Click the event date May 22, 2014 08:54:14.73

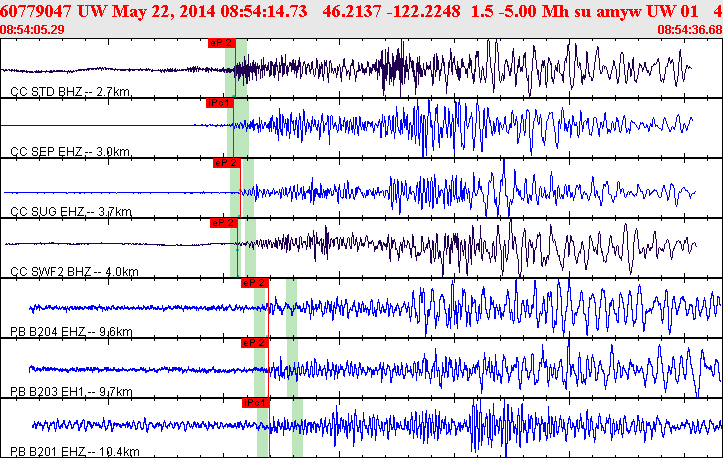(209, 11)
